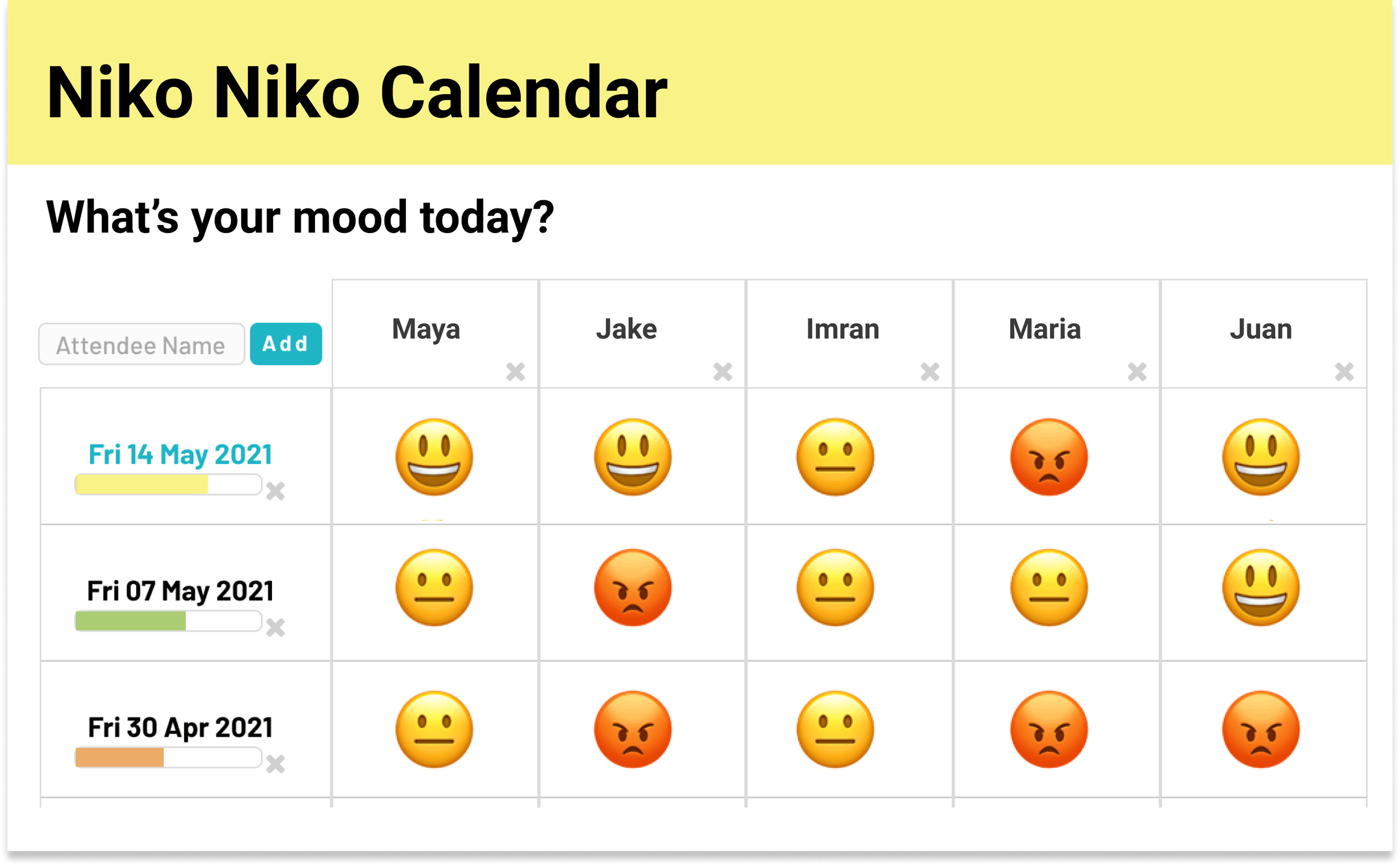Delete the Jake attendee column
1400x866 pixels.
pyautogui.click(x=722, y=374)
